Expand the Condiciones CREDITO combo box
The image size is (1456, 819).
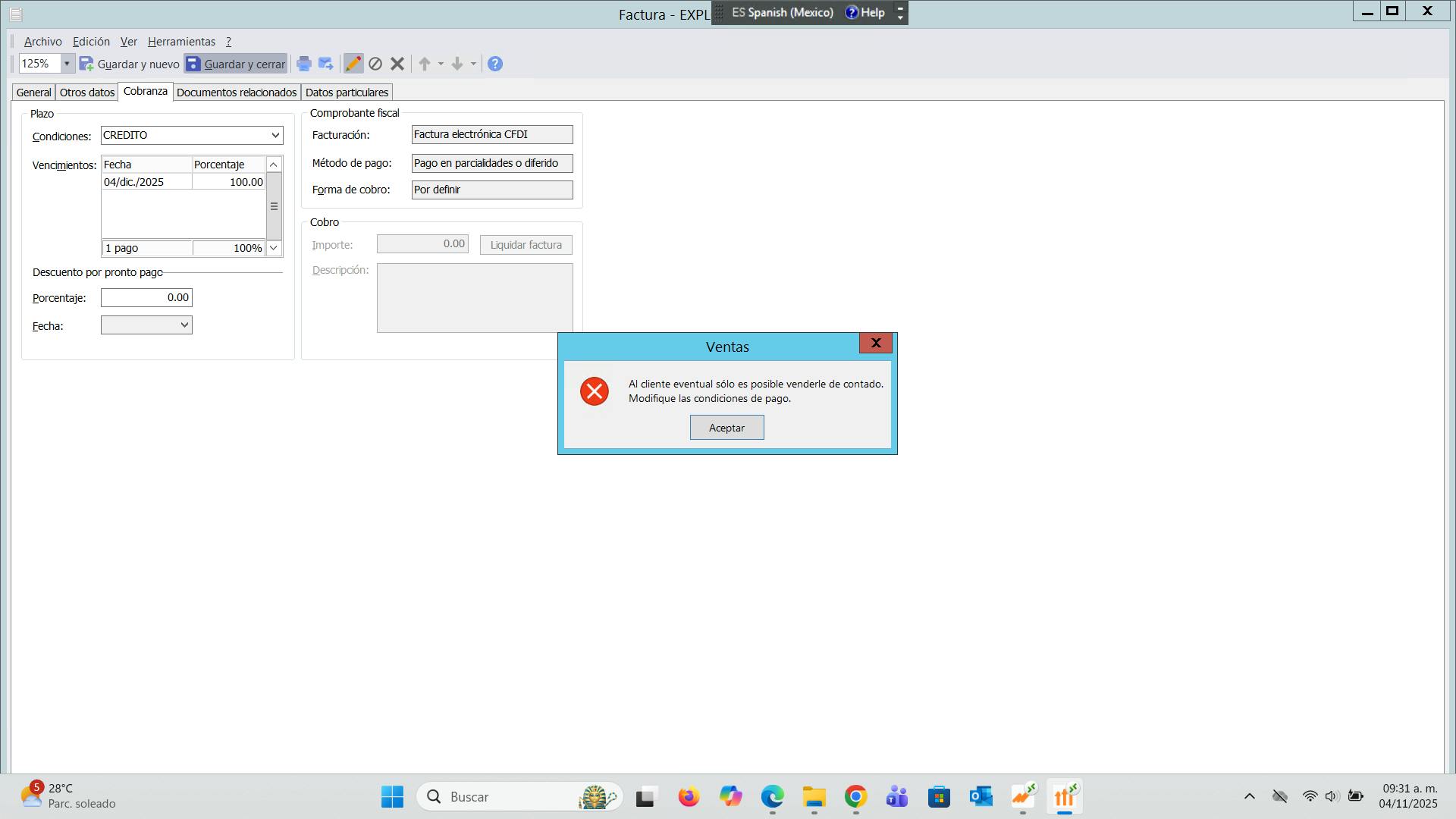click(275, 135)
